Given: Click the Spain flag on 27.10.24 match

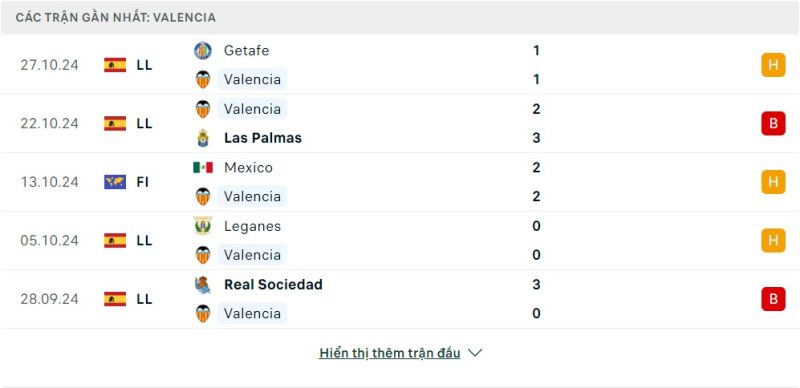Looking at the screenshot, I should point(115,65).
